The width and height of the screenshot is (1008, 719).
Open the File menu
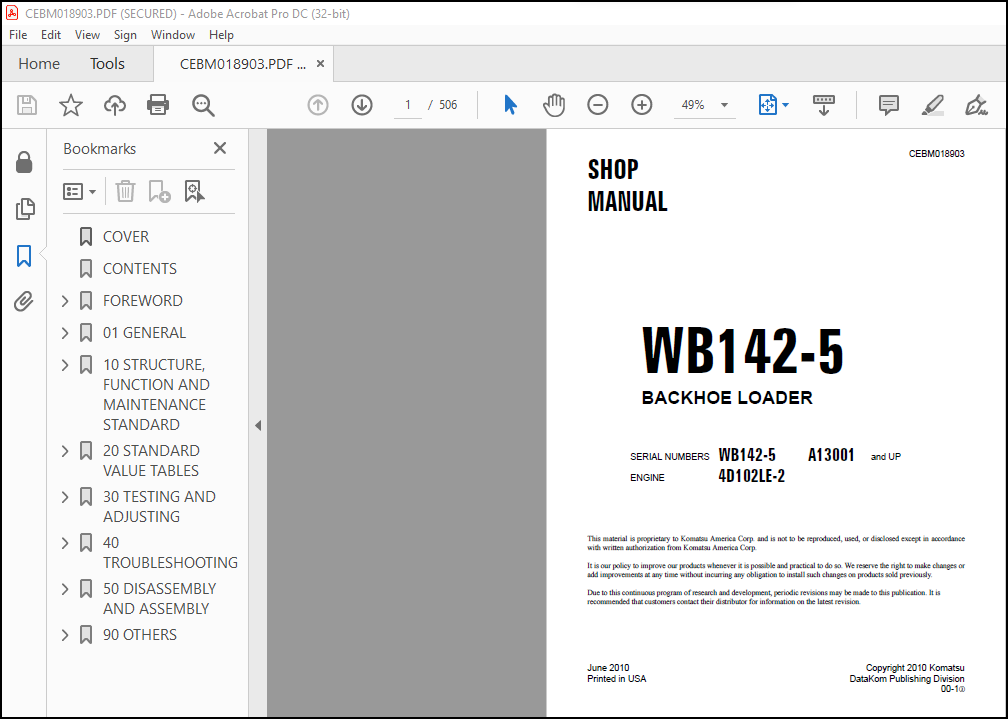pos(18,35)
